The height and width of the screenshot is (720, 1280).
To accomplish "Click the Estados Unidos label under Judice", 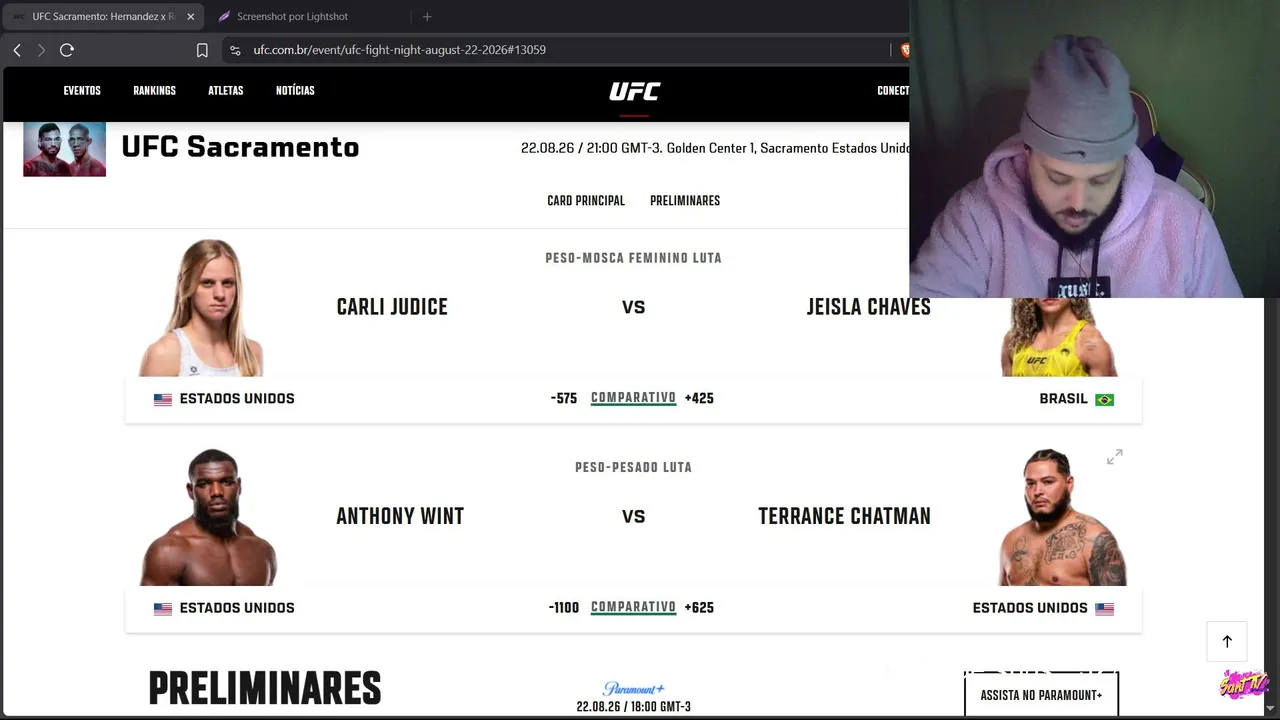I will point(237,399).
